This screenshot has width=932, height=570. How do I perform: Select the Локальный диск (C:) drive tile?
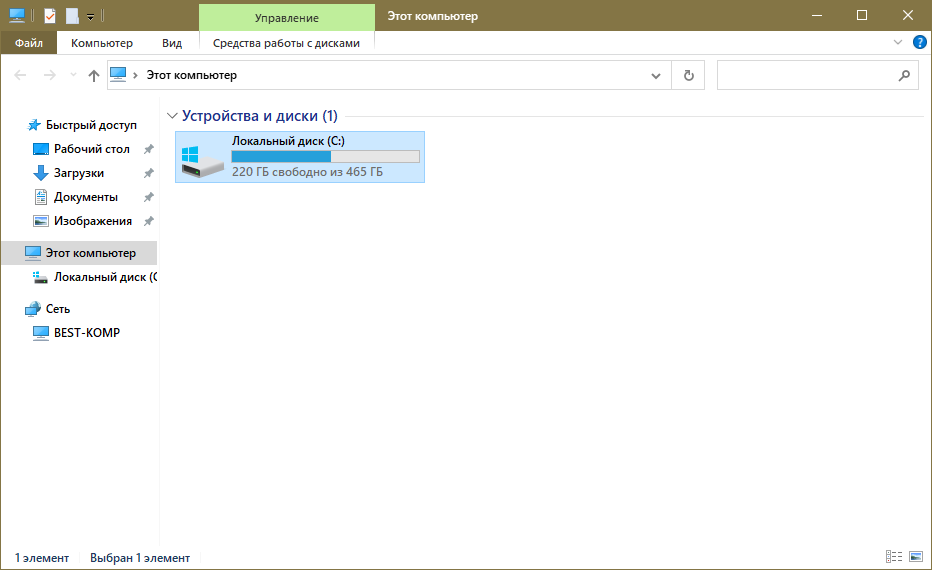click(300, 157)
